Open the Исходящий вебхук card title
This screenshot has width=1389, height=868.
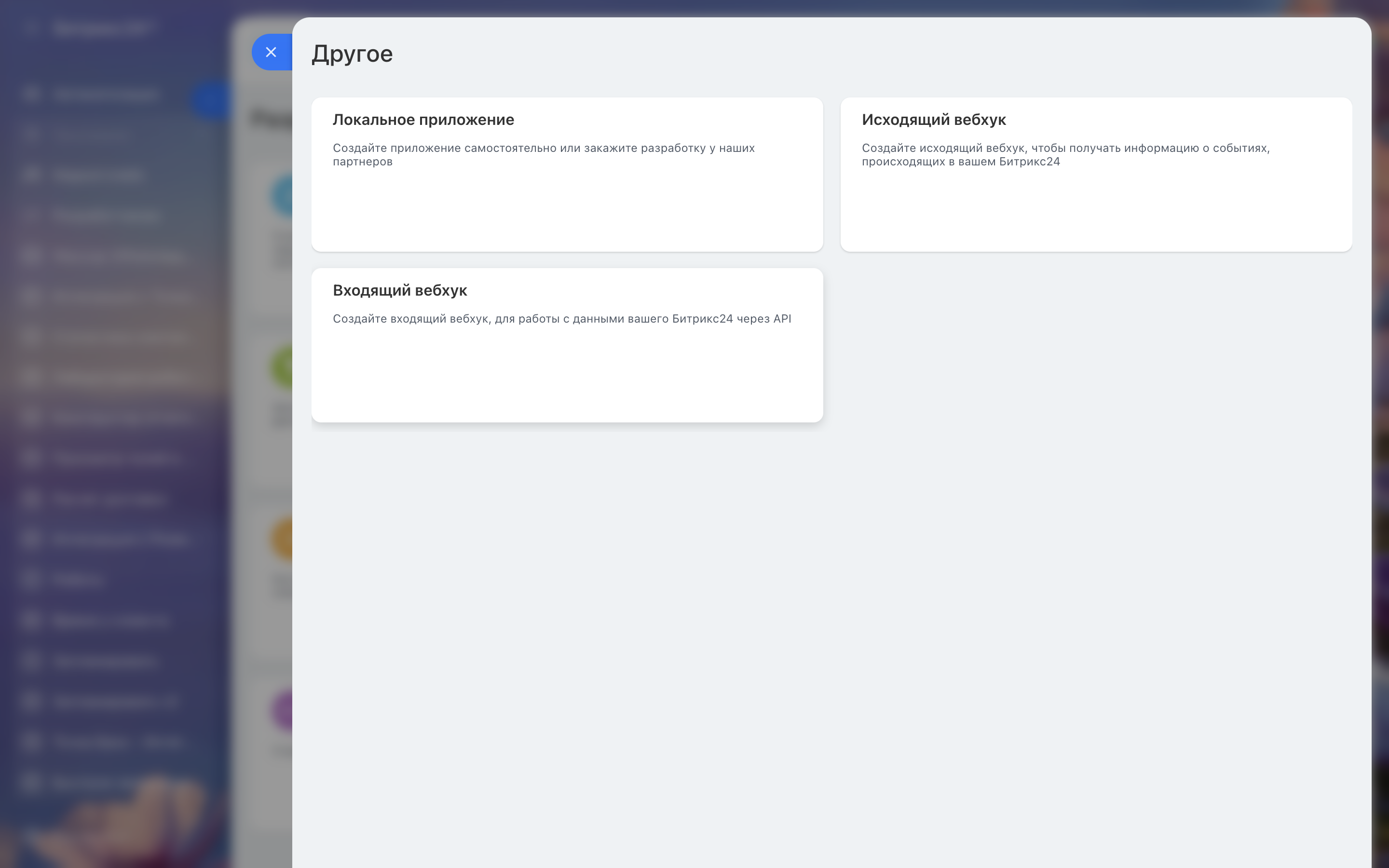click(x=933, y=120)
